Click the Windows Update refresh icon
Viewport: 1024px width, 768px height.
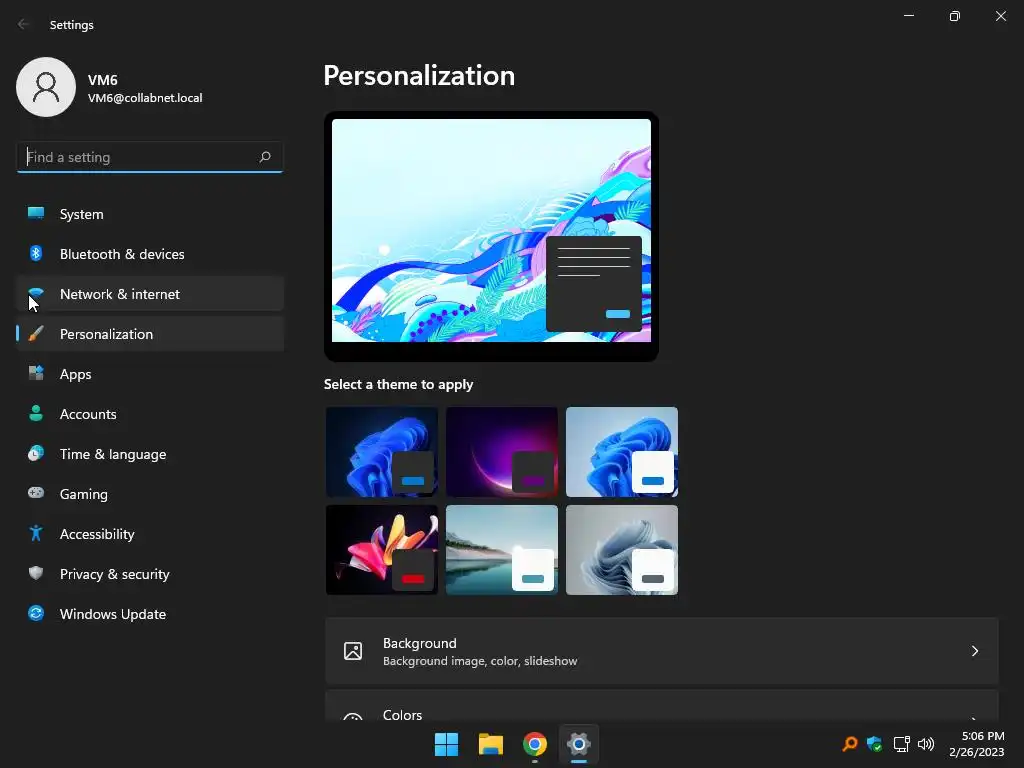(36, 613)
